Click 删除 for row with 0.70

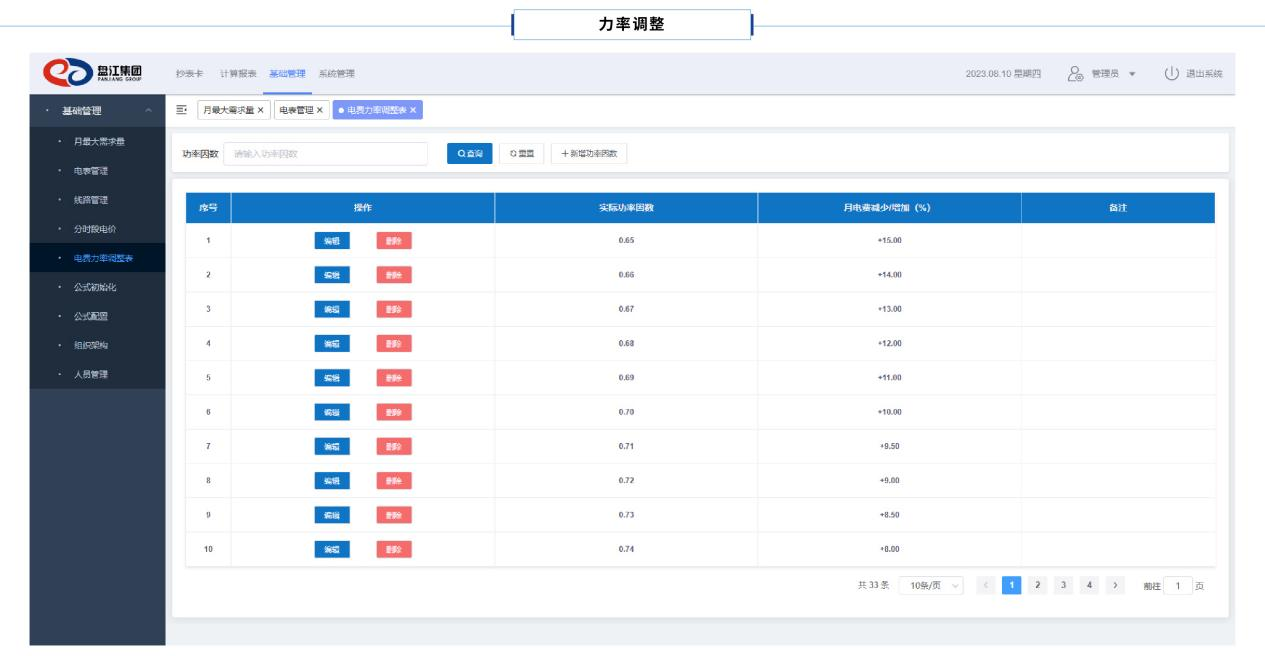click(x=394, y=412)
